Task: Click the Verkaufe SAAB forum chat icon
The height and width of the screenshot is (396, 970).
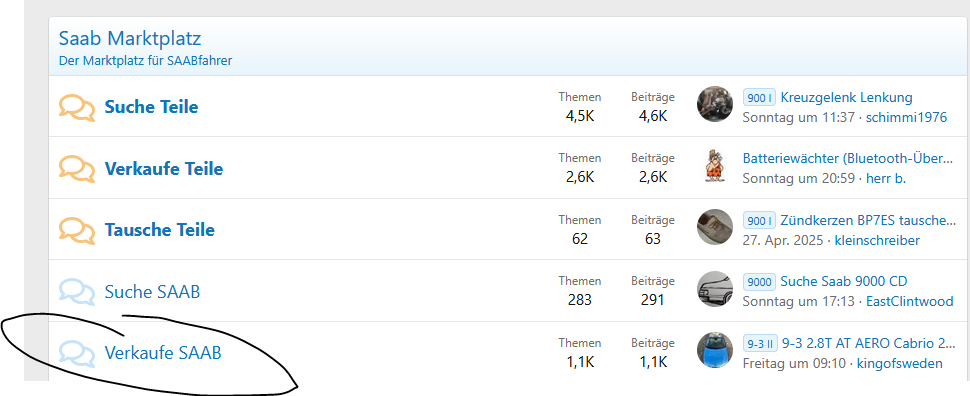Action: point(77,353)
